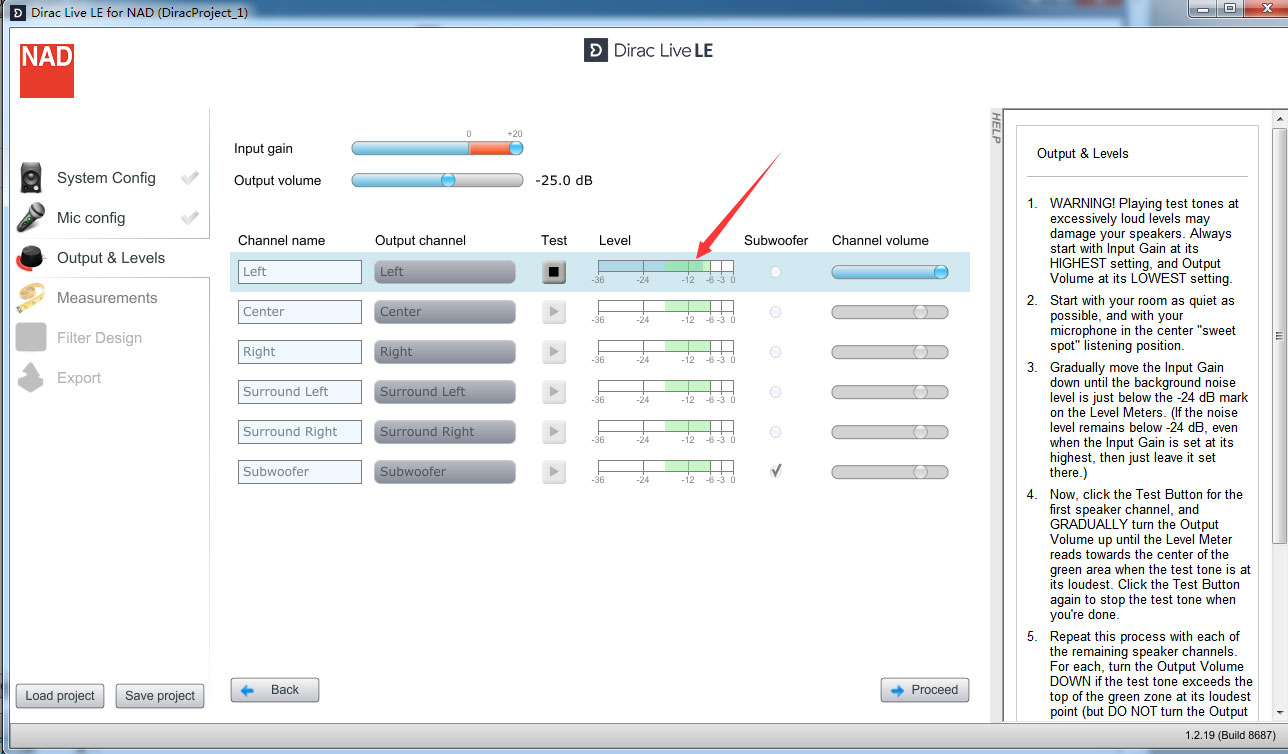
Task: Open the Surround Right output channel dropdown
Action: click(x=445, y=432)
